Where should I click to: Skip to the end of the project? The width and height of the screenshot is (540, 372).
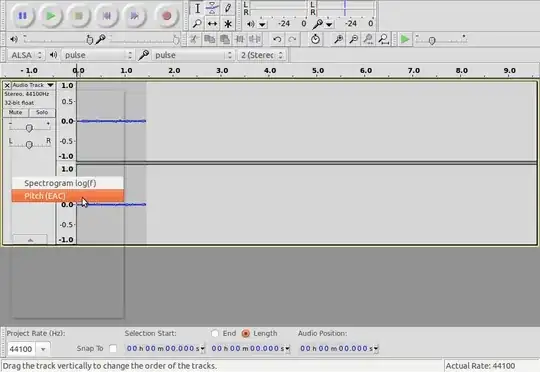[135, 16]
